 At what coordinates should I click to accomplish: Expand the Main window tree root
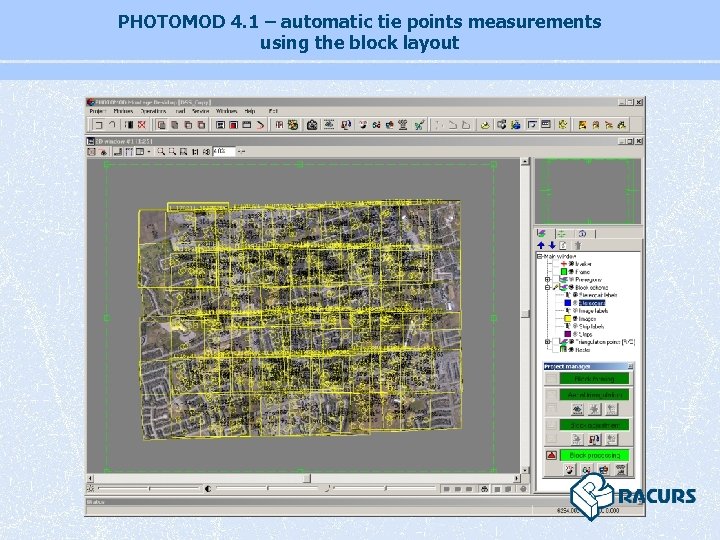point(540,255)
